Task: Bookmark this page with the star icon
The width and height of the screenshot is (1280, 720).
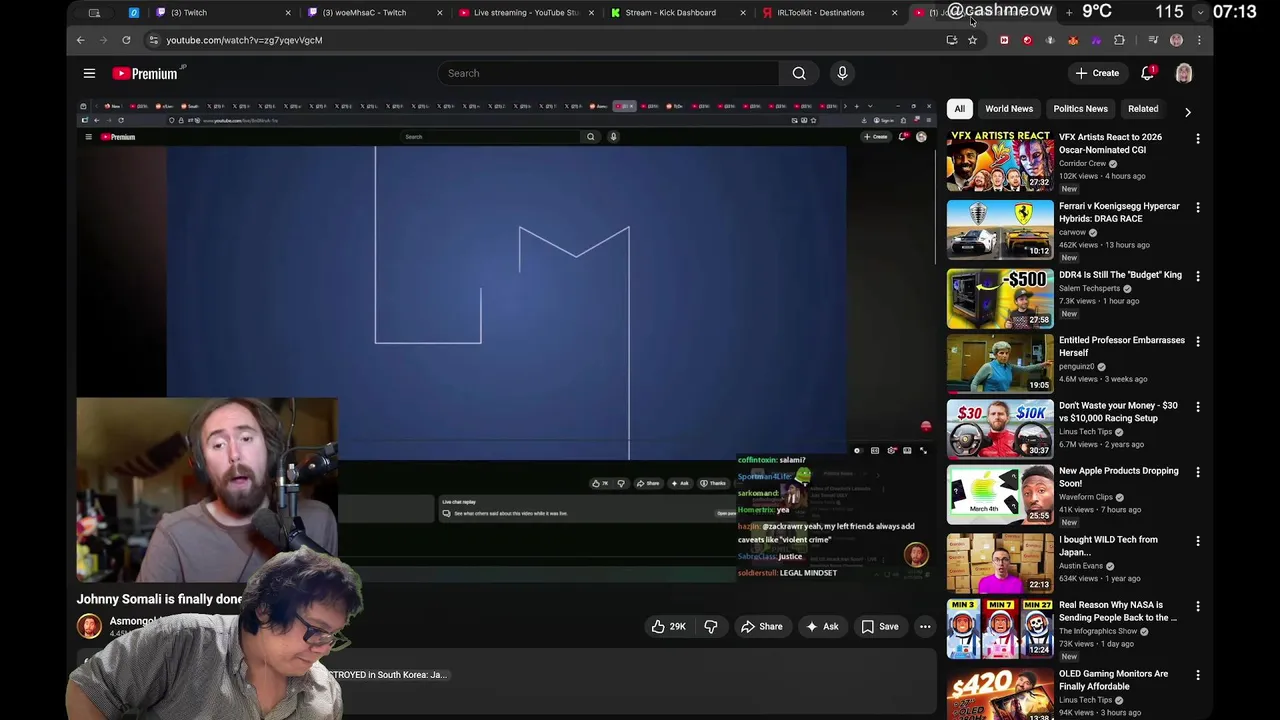Action: pyautogui.click(x=972, y=40)
